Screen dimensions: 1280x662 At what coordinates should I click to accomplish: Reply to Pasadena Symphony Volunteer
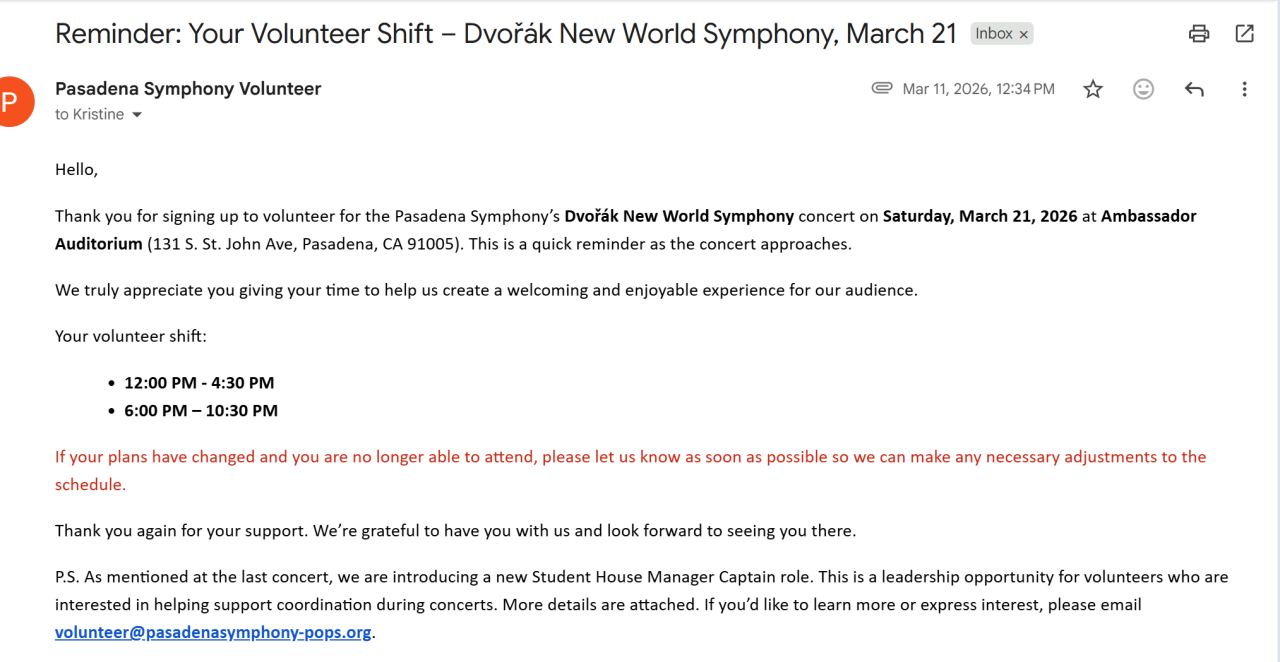[x=1194, y=89]
